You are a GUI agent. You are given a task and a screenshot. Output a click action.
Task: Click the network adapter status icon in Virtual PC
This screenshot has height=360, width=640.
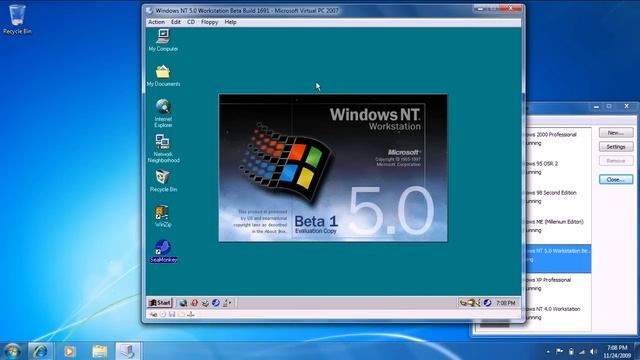(191, 314)
